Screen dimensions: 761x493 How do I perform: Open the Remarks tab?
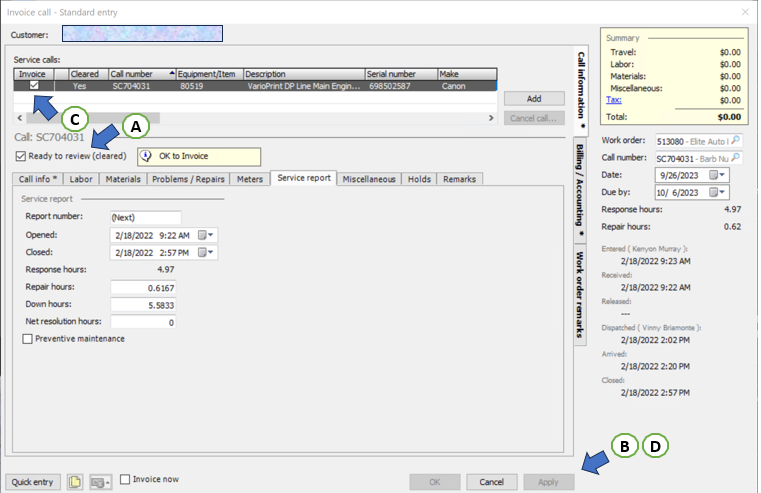459,179
